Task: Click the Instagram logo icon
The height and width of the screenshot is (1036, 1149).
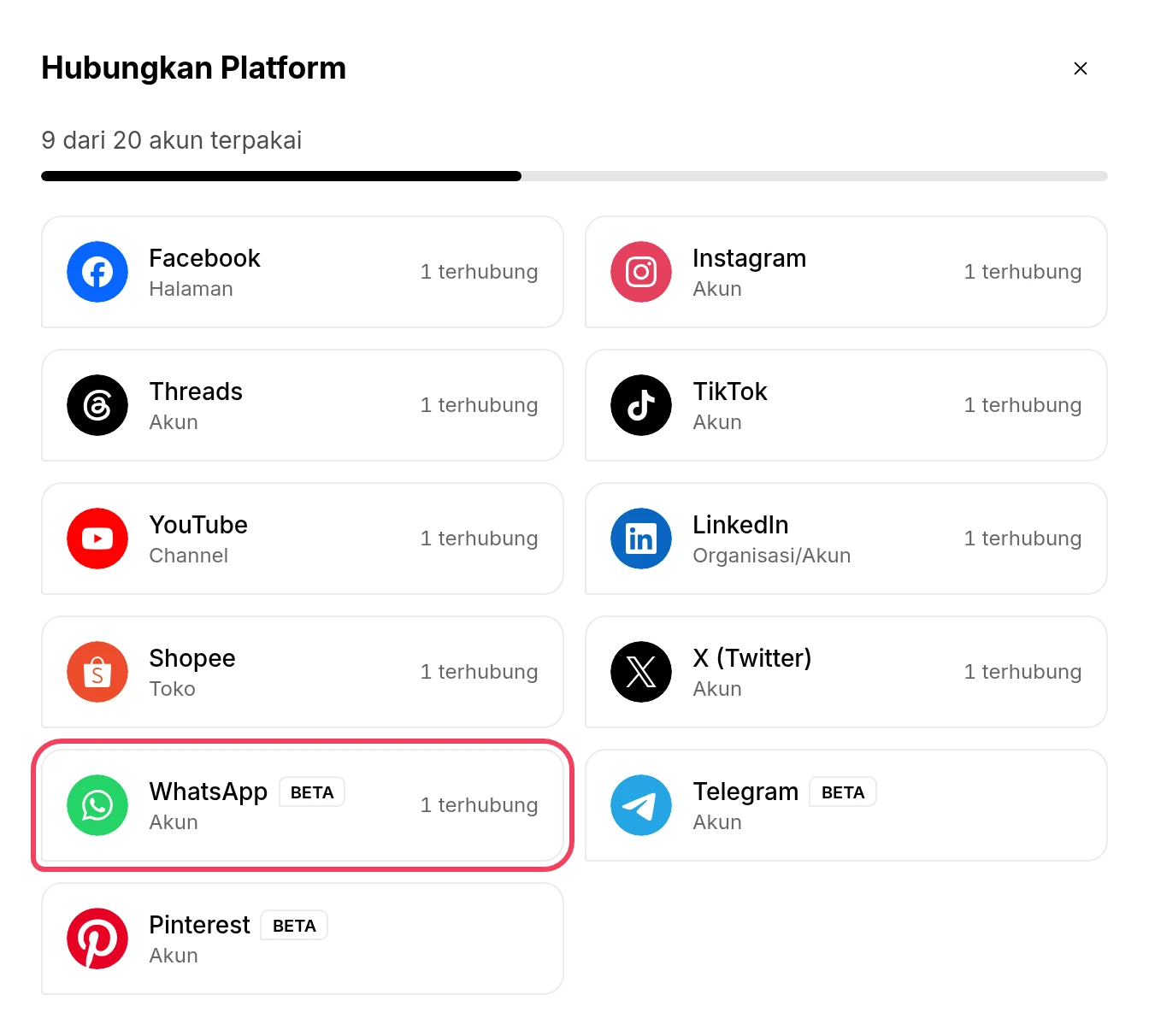Action: (641, 272)
